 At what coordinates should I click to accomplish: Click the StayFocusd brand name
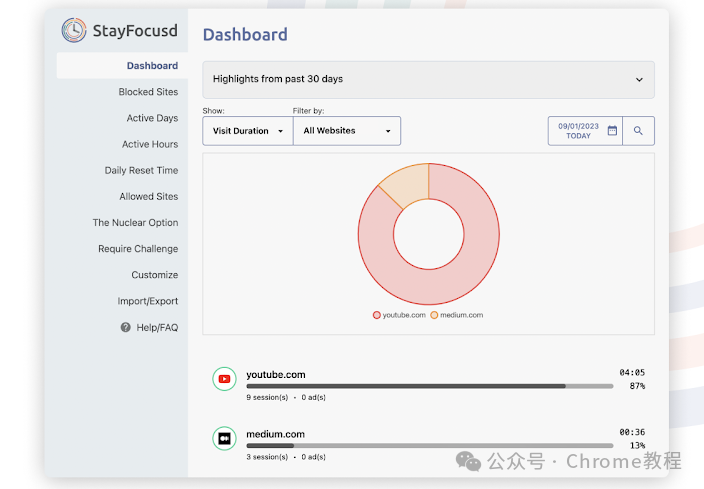click(x=135, y=31)
